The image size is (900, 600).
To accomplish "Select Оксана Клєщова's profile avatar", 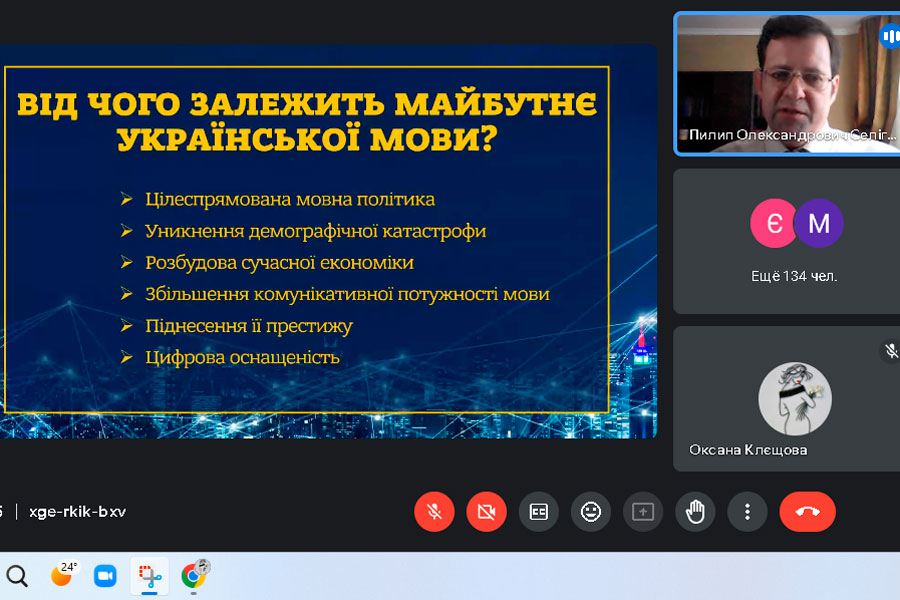I will [x=795, y=398].
